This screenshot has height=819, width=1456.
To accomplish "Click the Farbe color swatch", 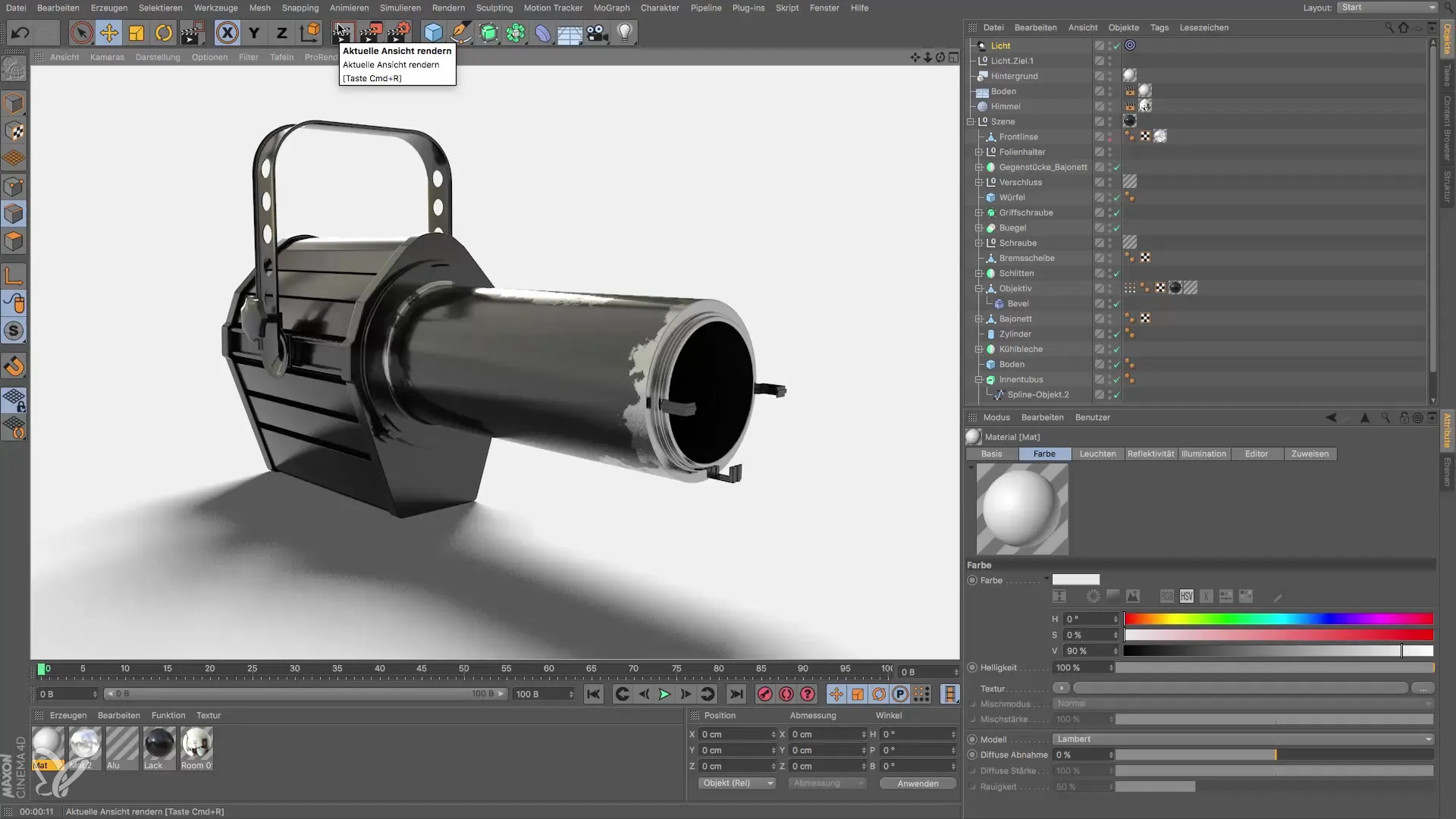I will point(1075,580).
